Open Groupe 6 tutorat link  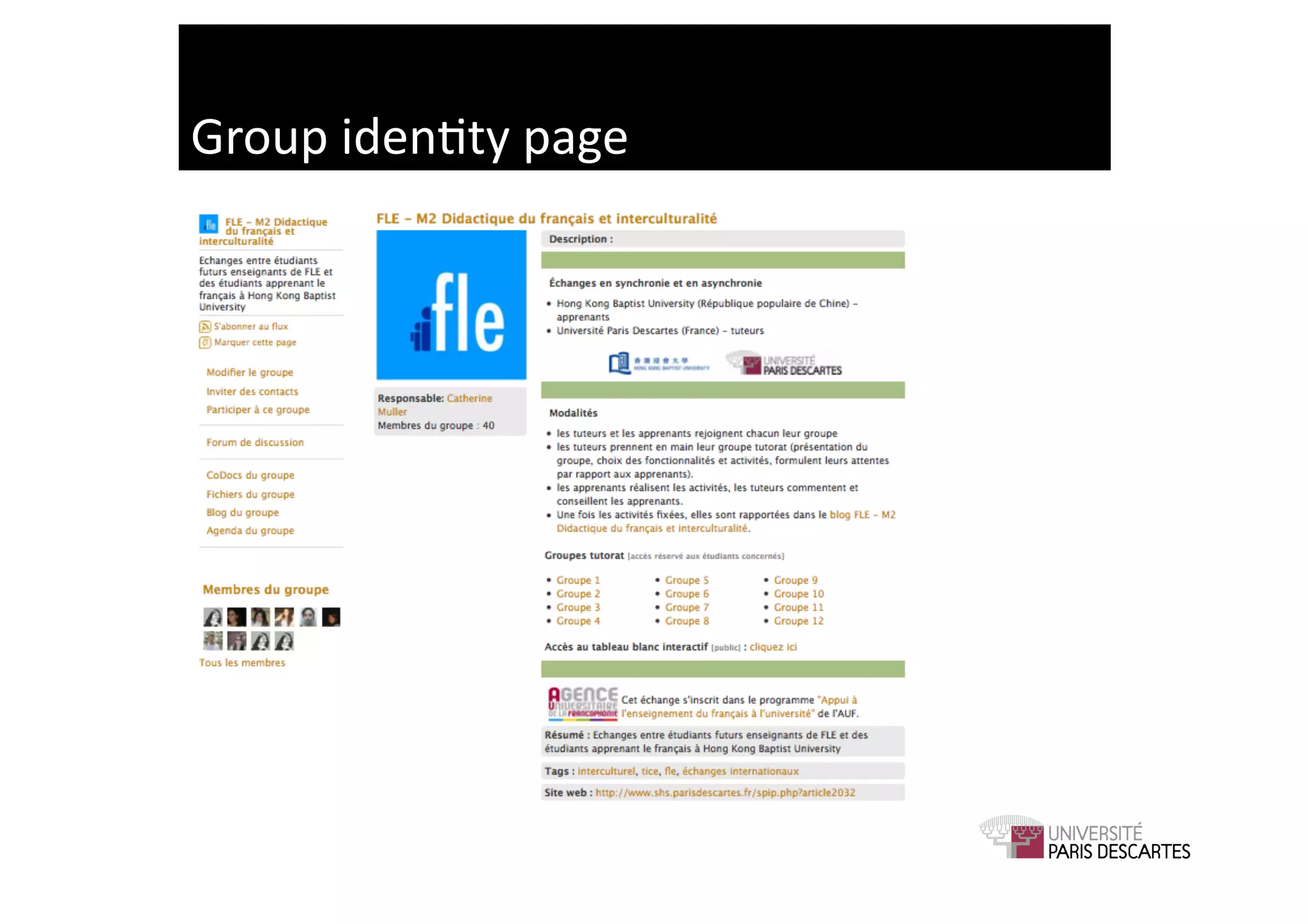[x=687, y=594]
